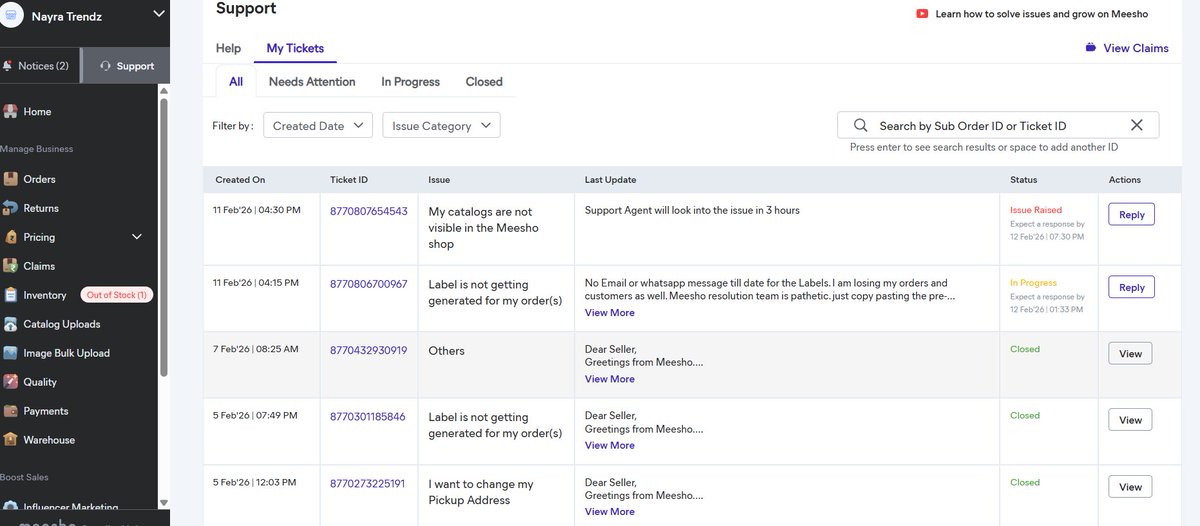Click the View Claims icon

[x=1090, y=48]
